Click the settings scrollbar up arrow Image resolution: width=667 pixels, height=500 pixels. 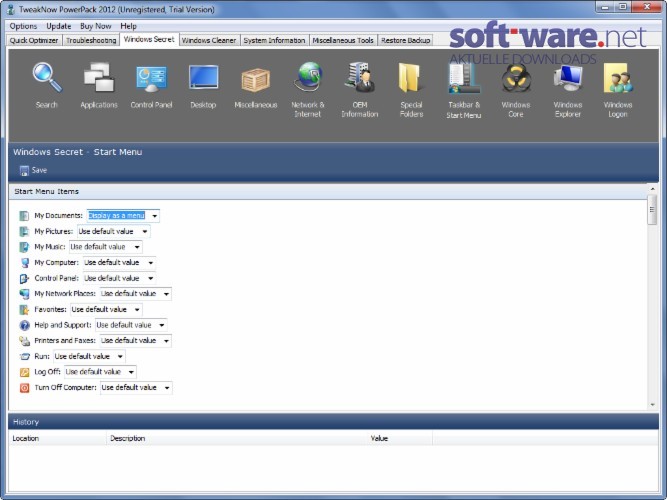[x=653, y=189]
